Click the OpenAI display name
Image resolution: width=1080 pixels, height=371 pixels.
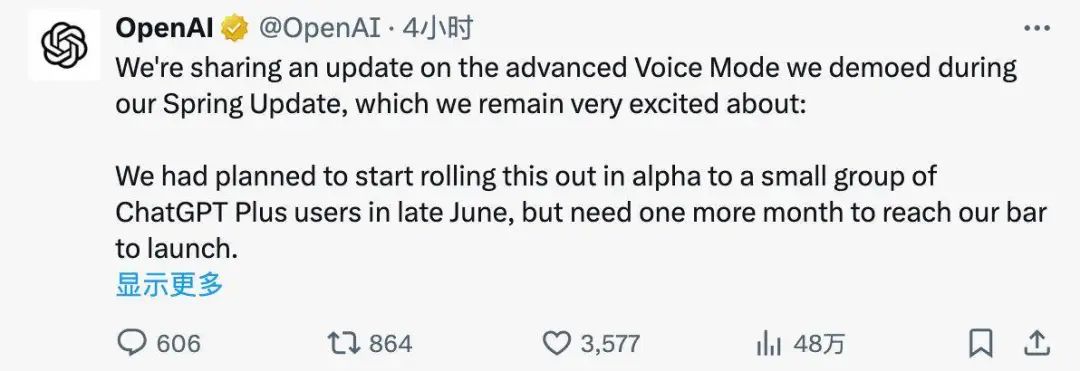point(165,29)
